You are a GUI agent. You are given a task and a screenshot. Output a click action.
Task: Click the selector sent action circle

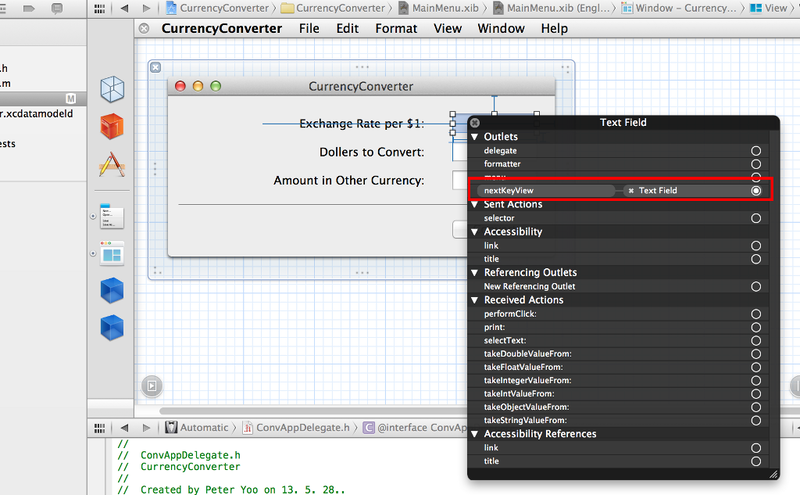tap(756, 218)
